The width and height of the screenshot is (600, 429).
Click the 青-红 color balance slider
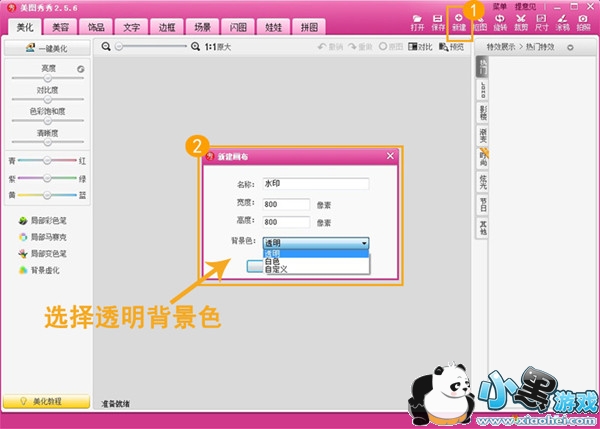(x=47, y=160)
